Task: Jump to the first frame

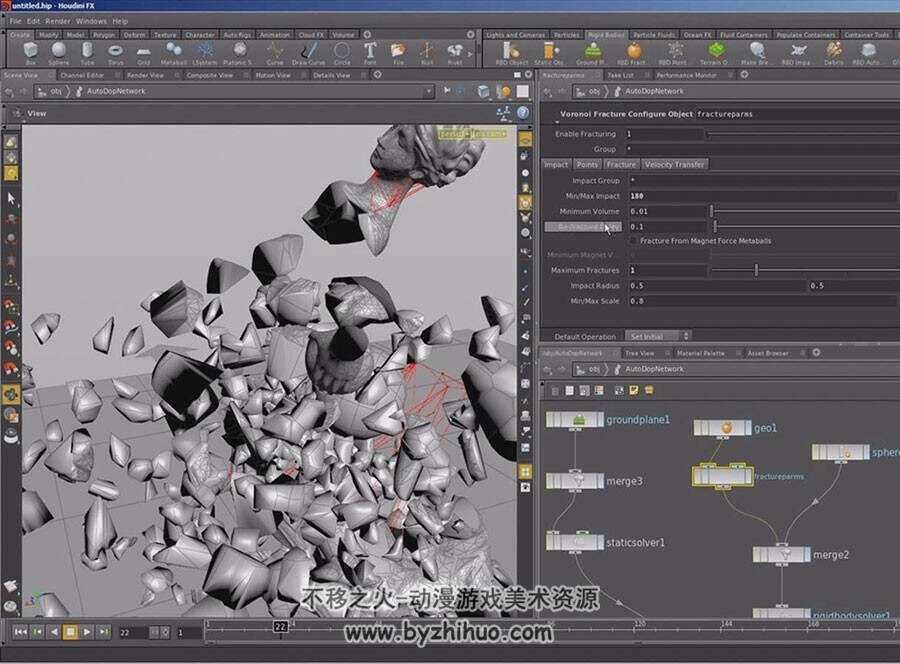Action: coord(21,632)
